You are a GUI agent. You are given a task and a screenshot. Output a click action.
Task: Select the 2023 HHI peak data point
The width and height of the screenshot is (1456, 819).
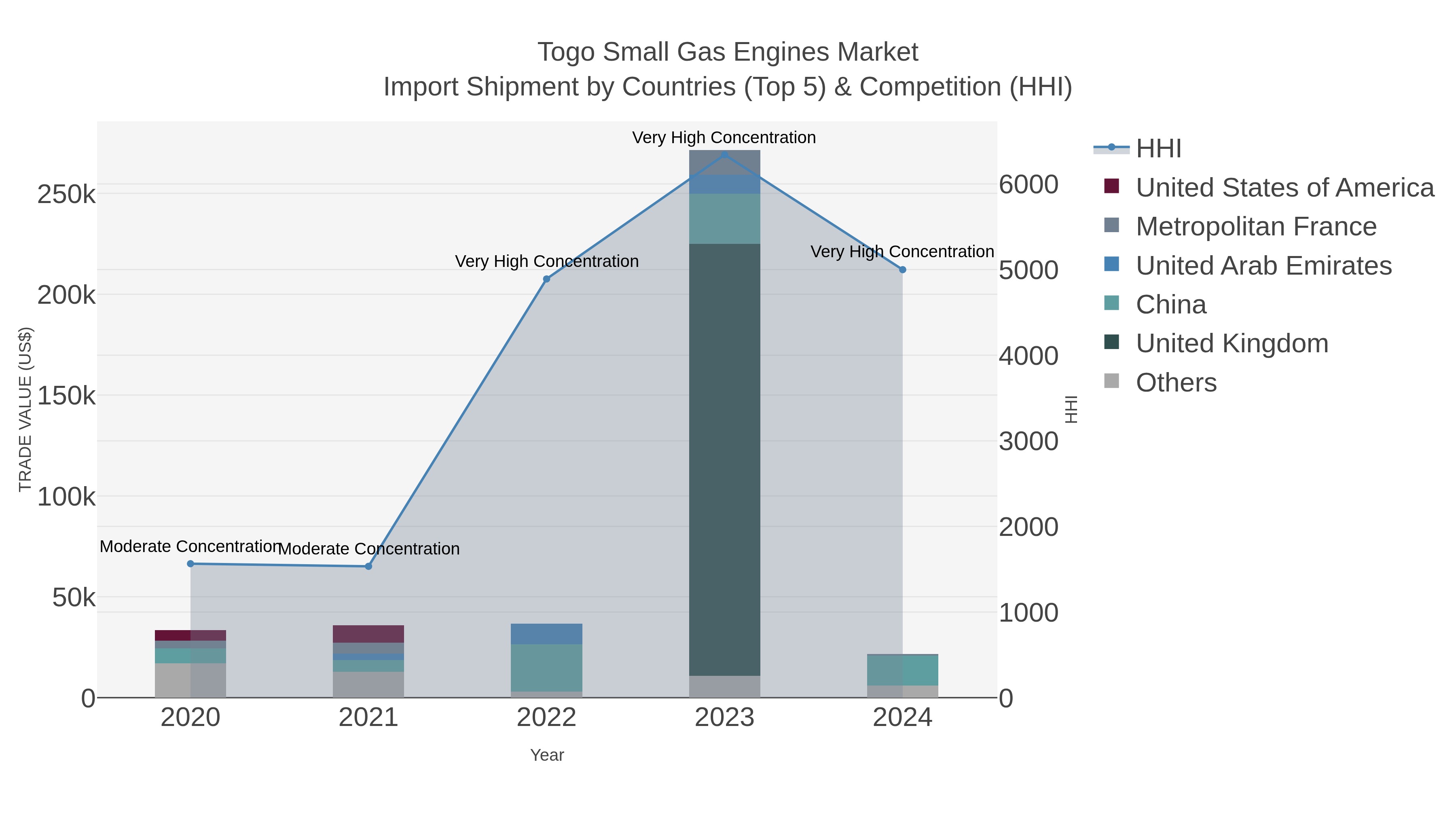(x=725, y=154)
